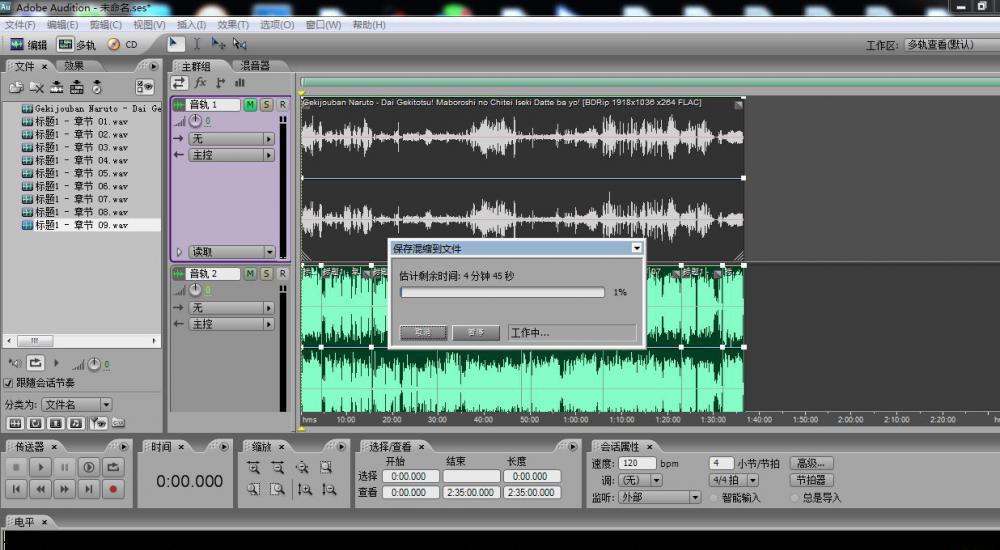Open 音轨 2 input dropdown showing 无
The width and height of the screenshot is (1000, 550).
231,308
